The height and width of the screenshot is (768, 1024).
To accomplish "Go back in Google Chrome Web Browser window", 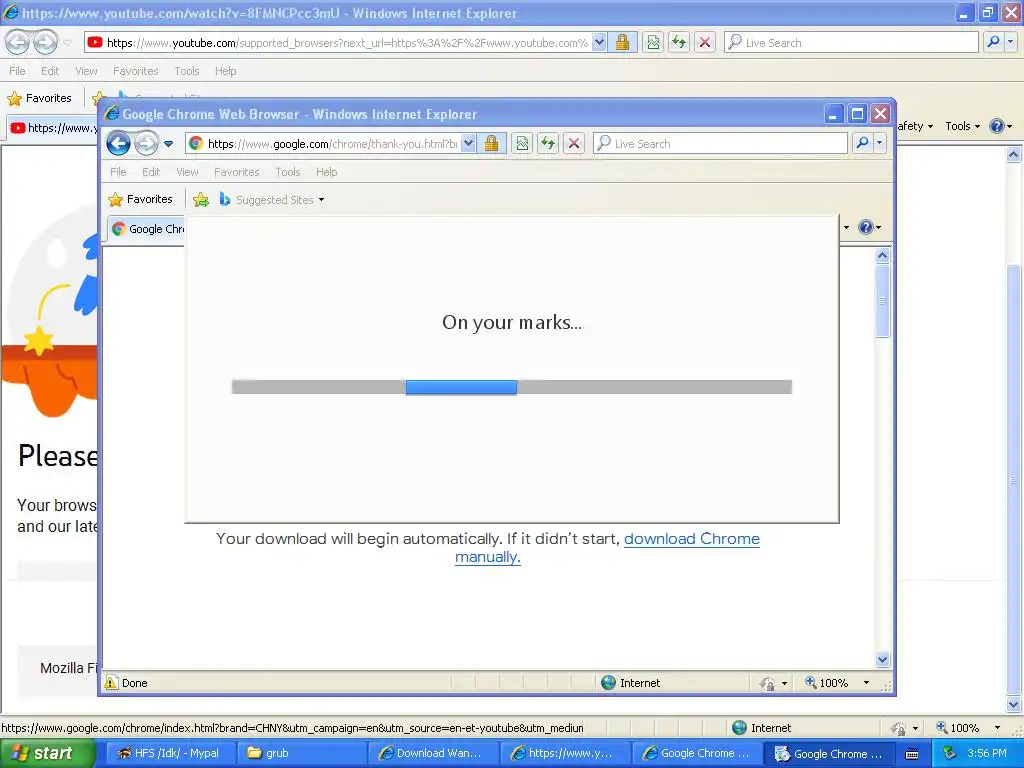I will click(118, 143).
